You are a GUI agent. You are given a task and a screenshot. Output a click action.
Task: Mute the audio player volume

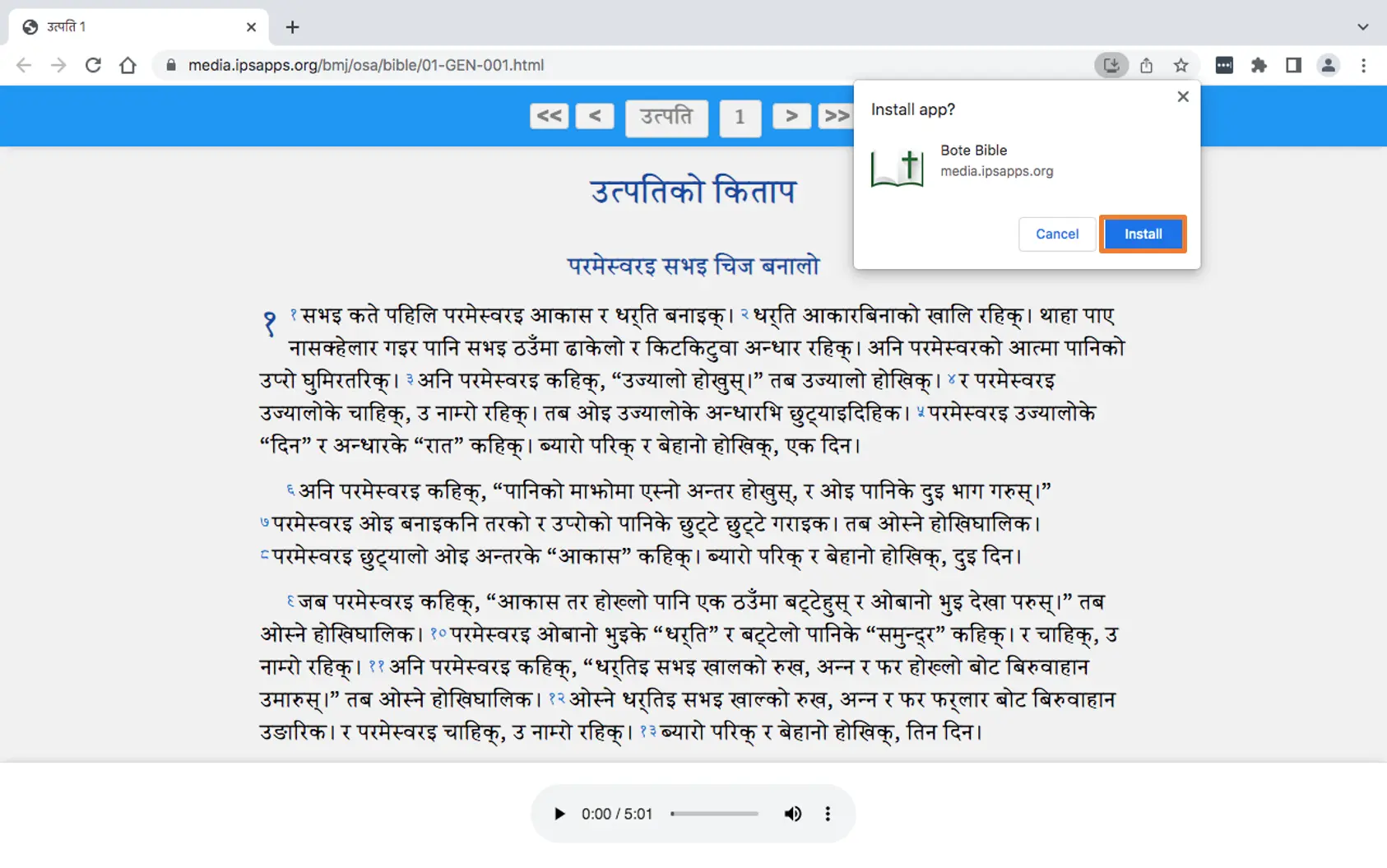[792, 814]
